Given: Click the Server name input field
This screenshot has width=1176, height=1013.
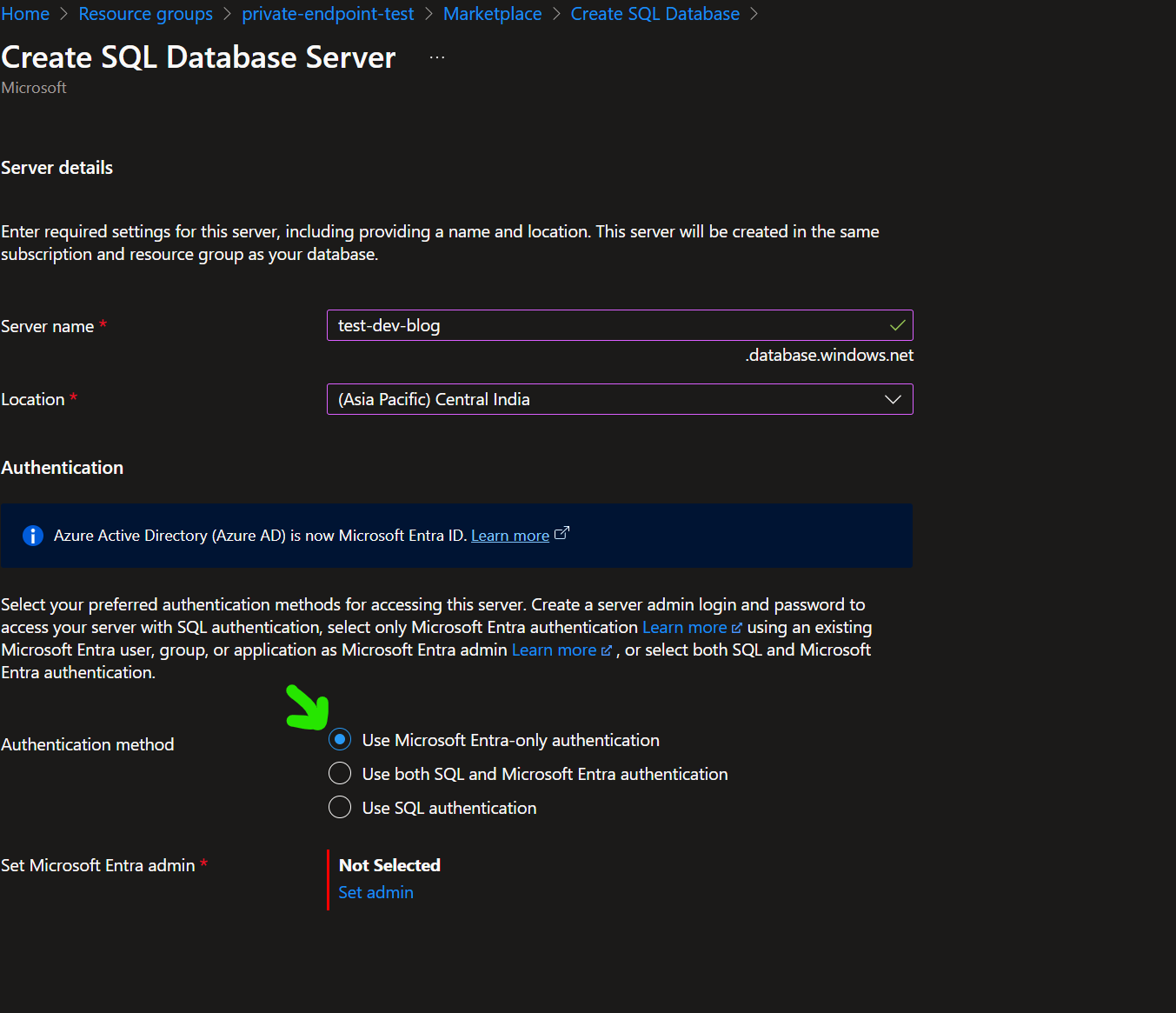Looking at the screenshot, I should tap(620, 325).
